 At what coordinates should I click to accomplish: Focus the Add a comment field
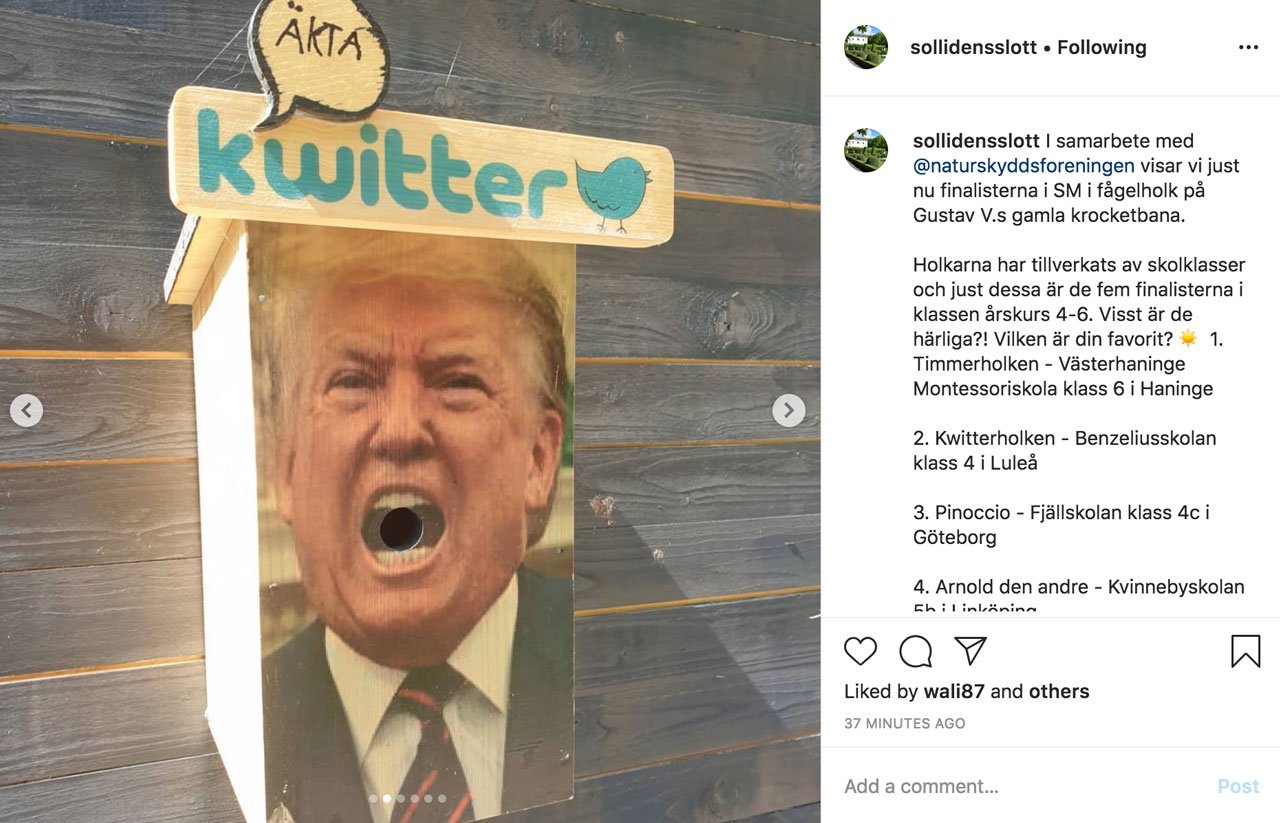click(1020, 786)
